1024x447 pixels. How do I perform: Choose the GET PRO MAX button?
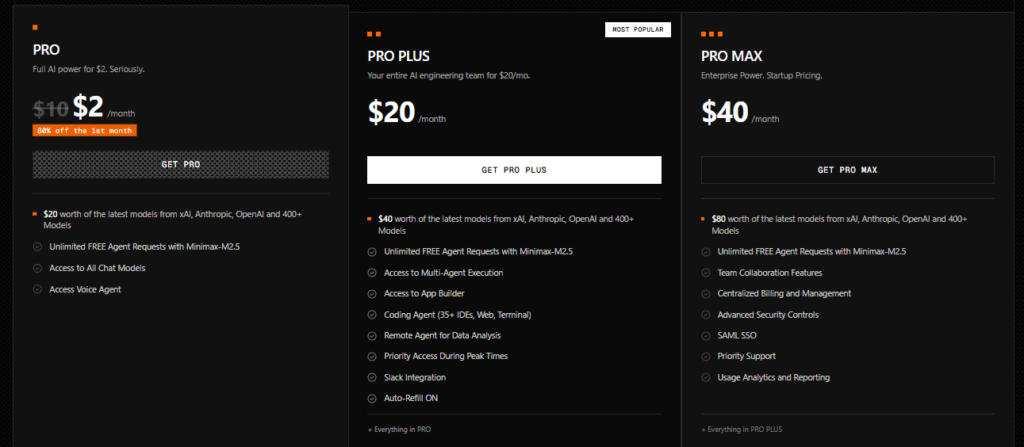(x=847, y=170)
